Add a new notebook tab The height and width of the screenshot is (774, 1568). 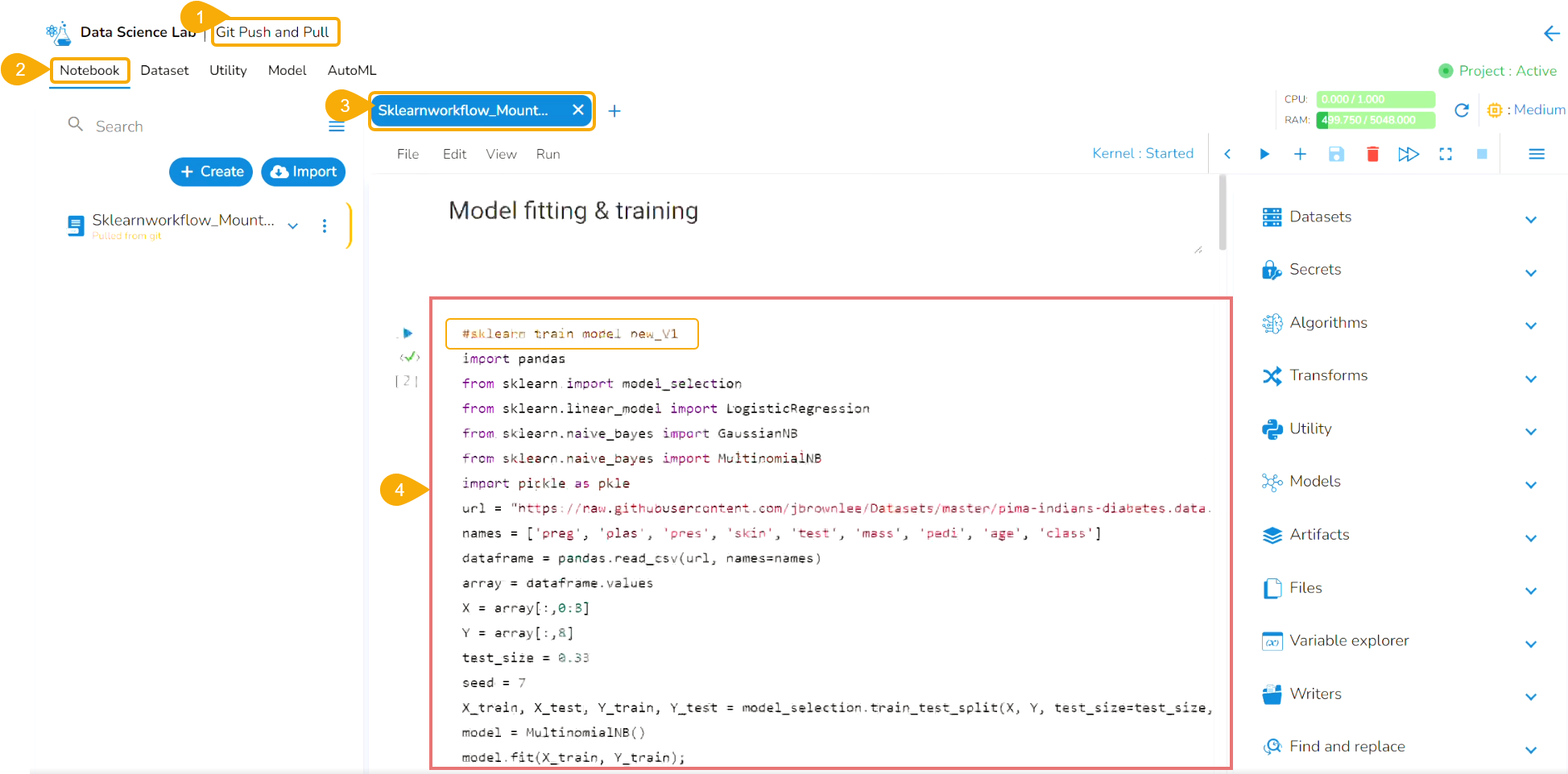click(614, 111)
